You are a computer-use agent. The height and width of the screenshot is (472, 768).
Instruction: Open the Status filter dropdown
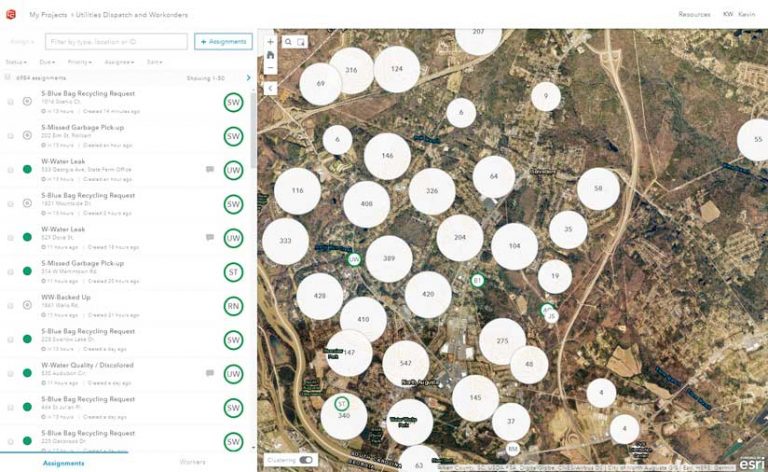click(16, 62)
